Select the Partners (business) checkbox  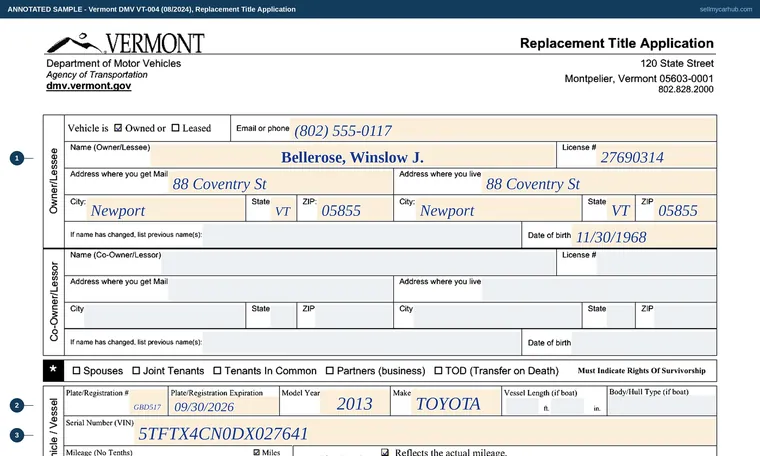(x=330, y=371)
